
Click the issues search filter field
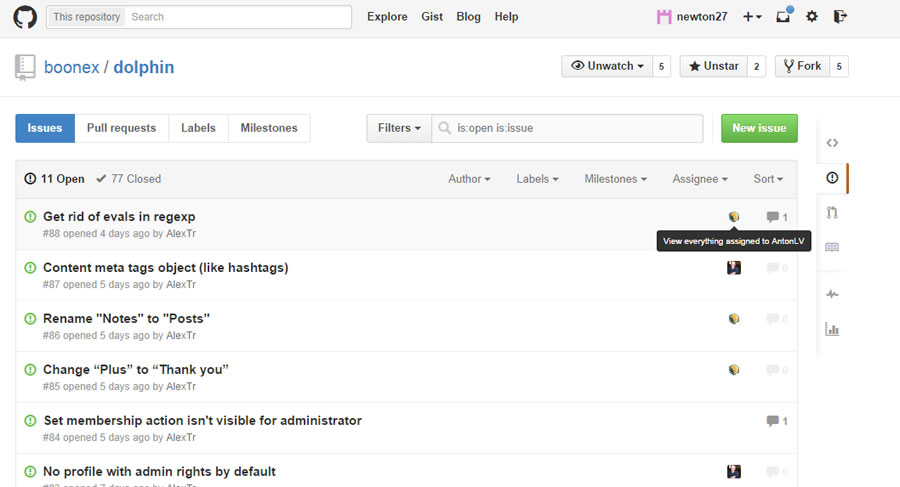575,128
